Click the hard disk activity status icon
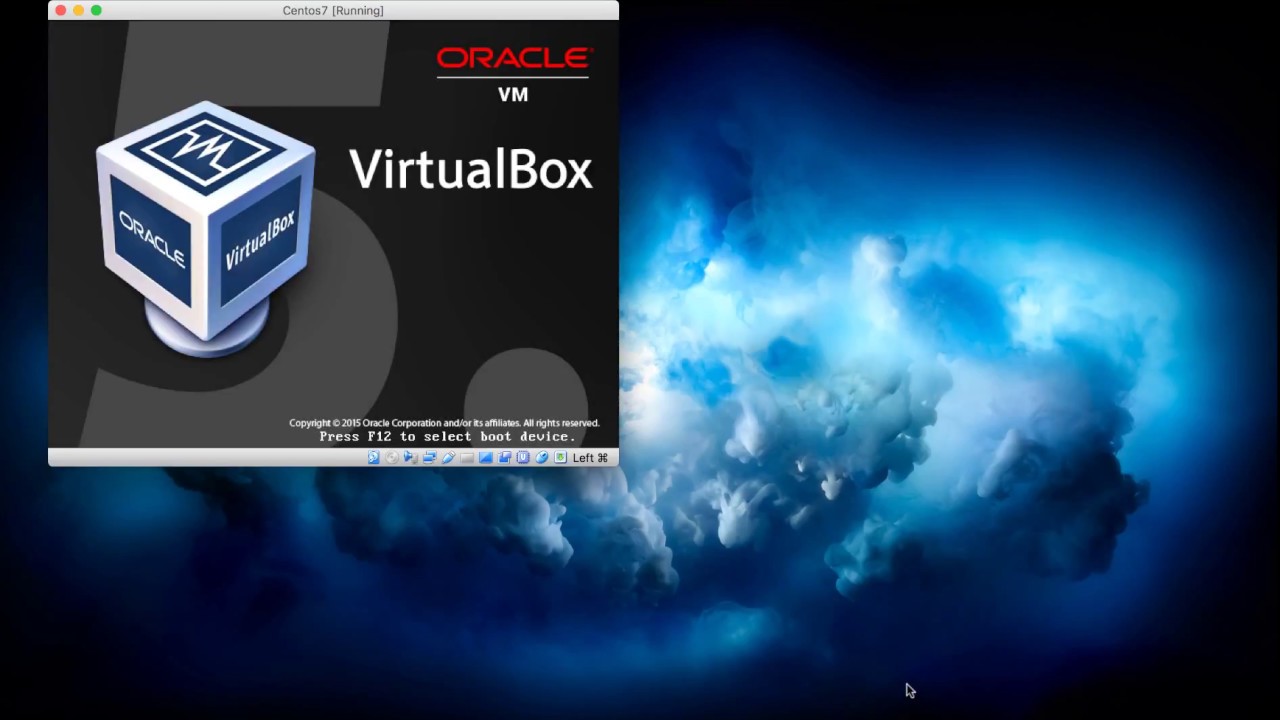The height and width of the screenshot is (720, 1280). pyautogui.click(x=374, y=457)
